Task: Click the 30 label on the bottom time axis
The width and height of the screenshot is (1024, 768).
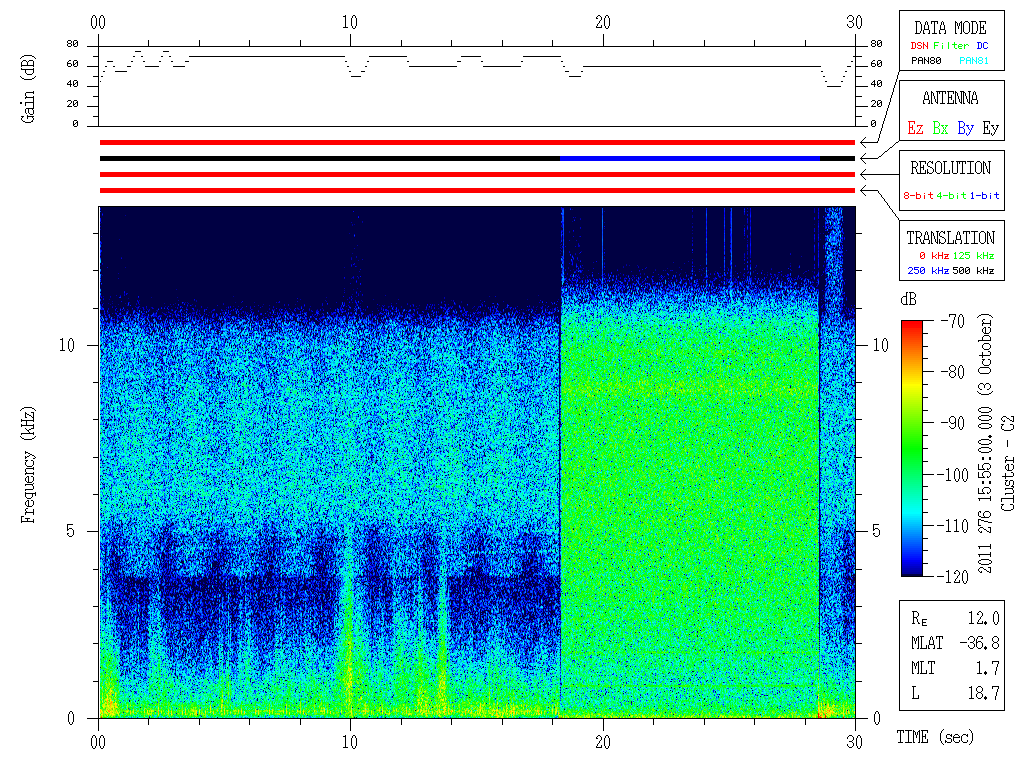Action: [x=854, y=742]
